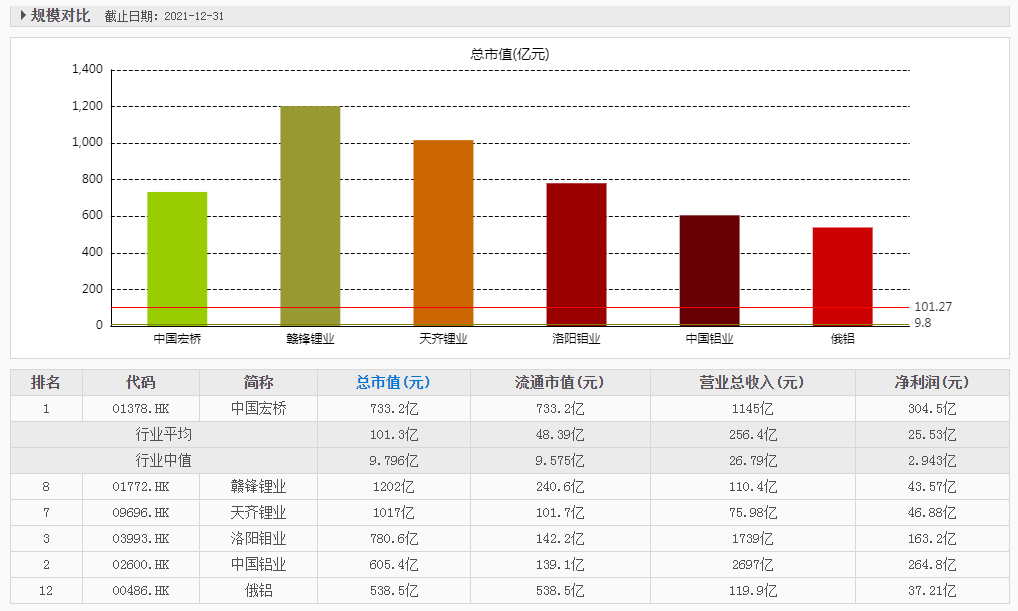Click the 洛阳钼业 axis label under chart
The image size is (1018, 611).
point(577,338)
